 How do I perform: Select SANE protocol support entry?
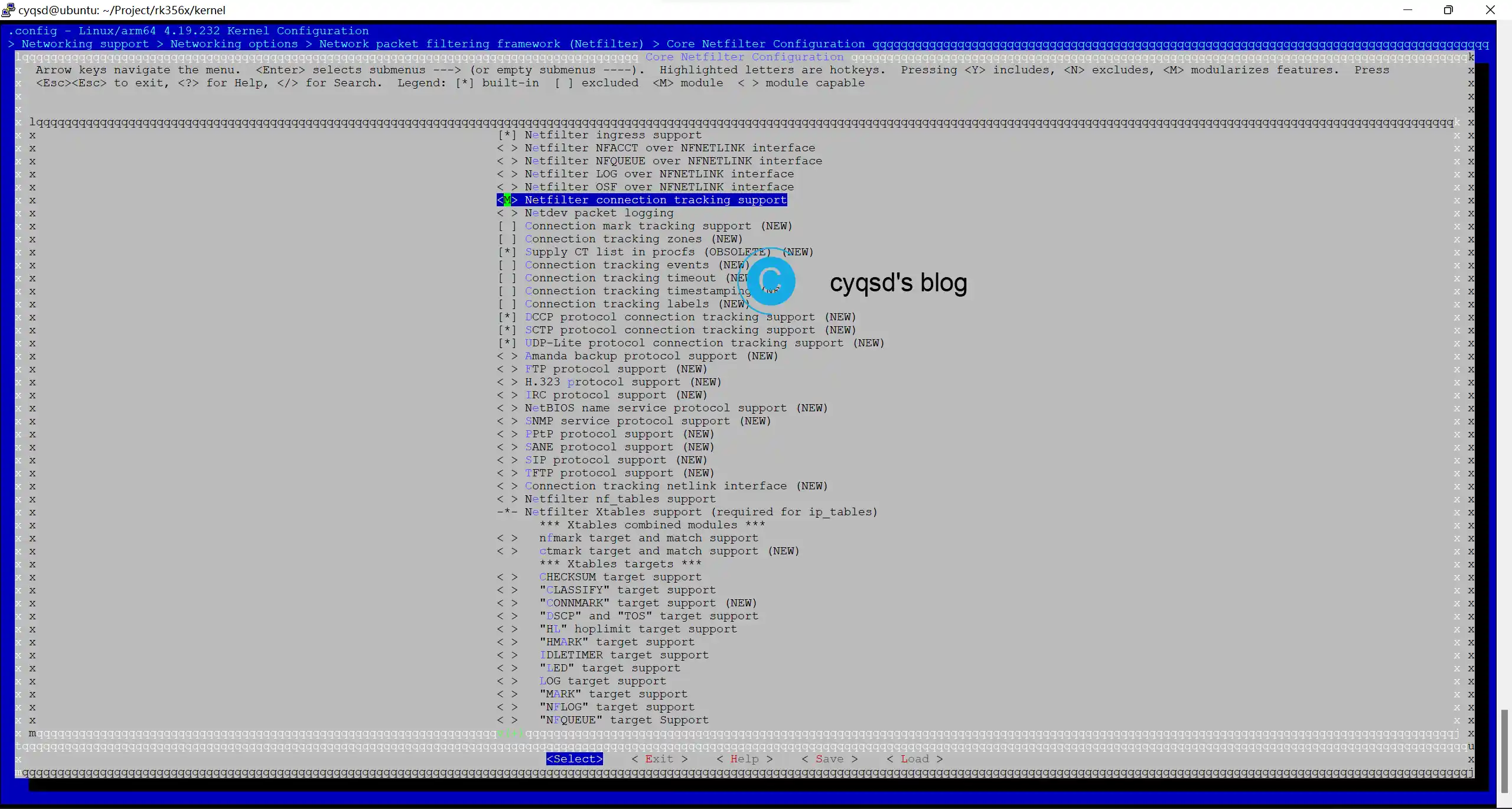(x=606, y=447)
